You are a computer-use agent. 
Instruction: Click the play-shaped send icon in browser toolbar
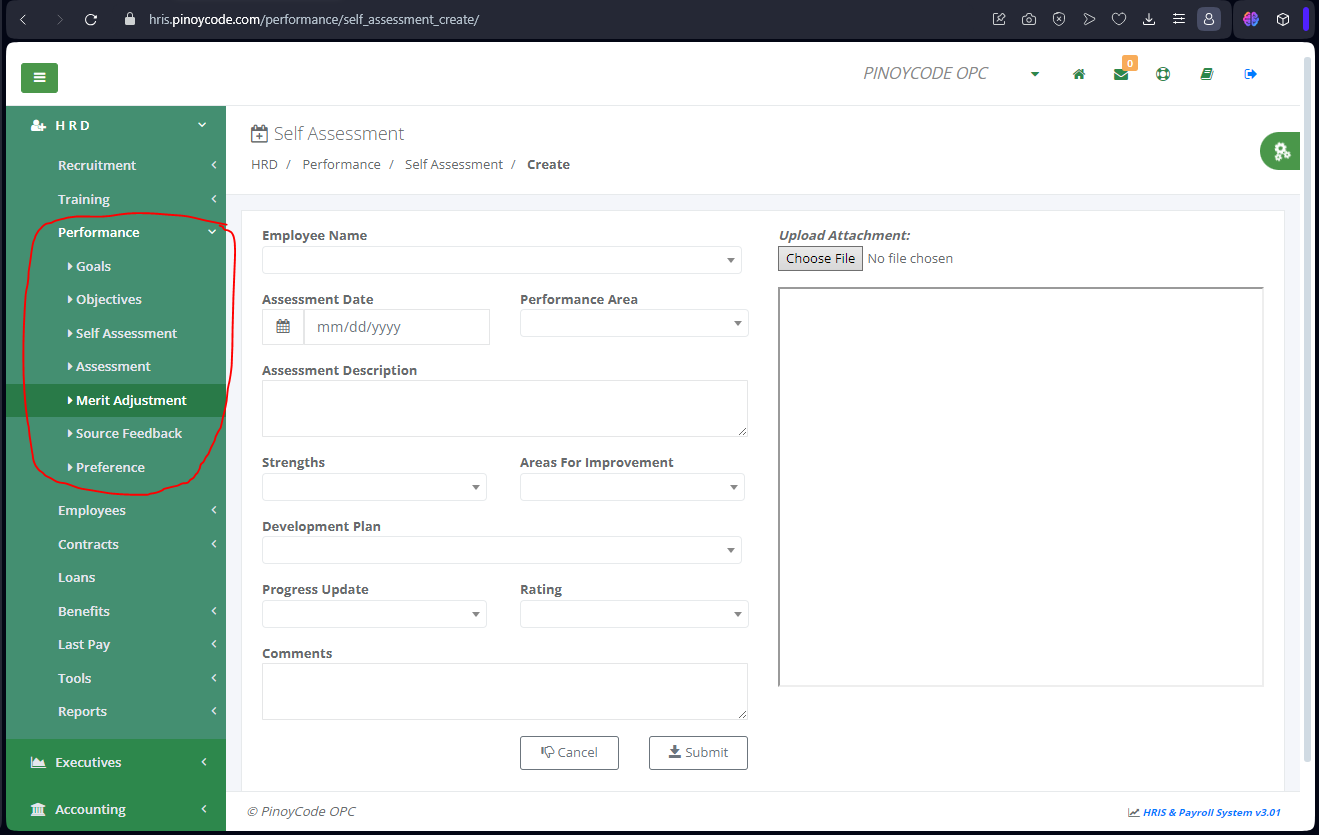click(x=1089, y=19)
